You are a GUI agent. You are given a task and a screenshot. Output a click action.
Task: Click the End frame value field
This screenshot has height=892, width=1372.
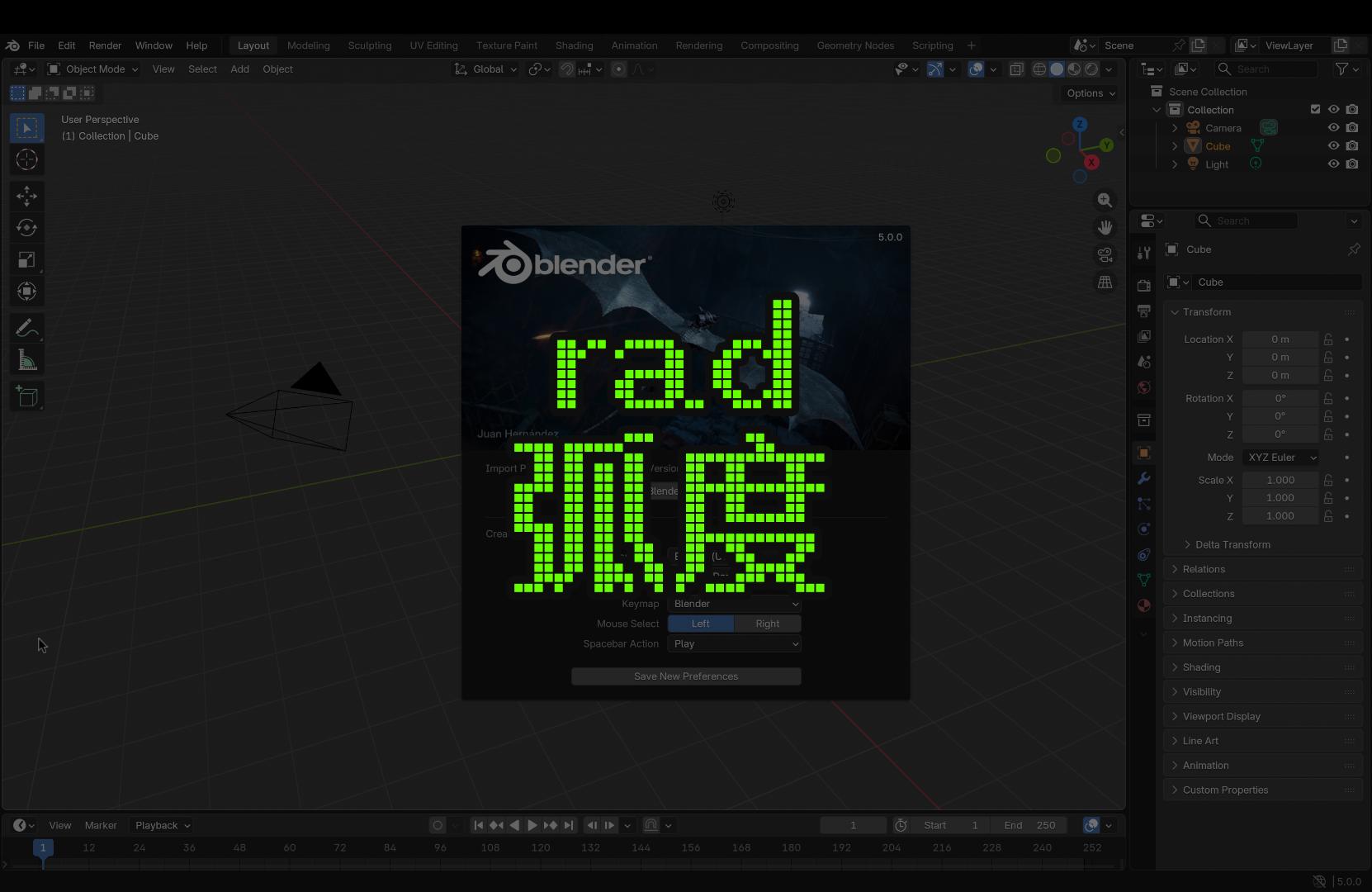tap(1030, 825)
